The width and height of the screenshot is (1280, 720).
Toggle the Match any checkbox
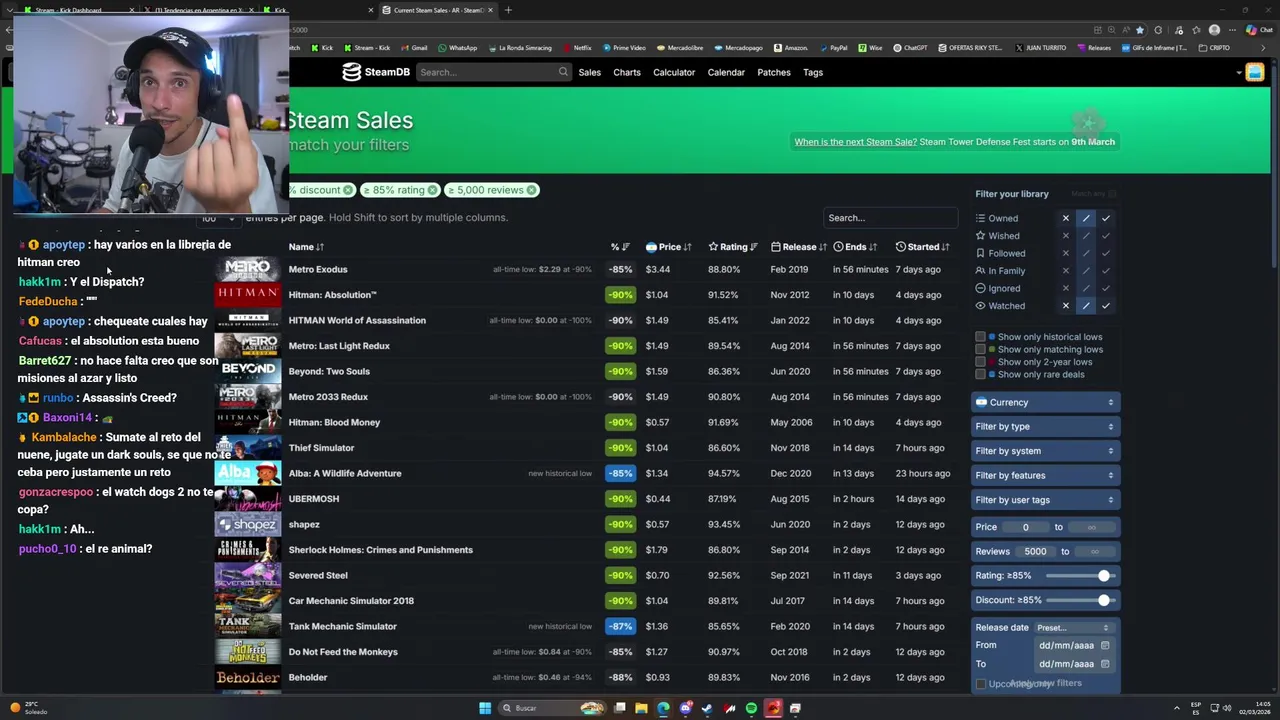point(1112,194)
